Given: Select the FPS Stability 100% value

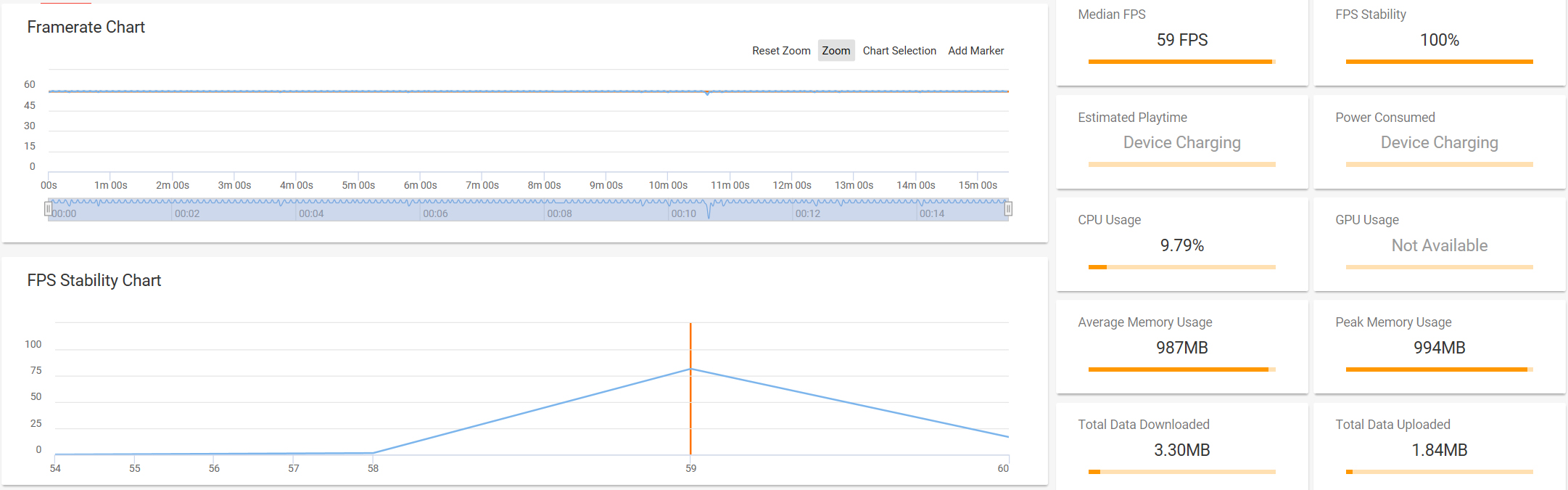Looking at the screenshot, I should click(1440, 40).
